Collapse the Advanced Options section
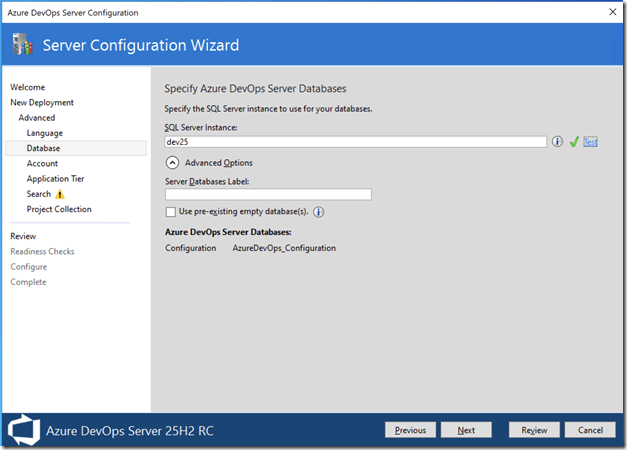 pyautogui.click(x=172, y=162)
